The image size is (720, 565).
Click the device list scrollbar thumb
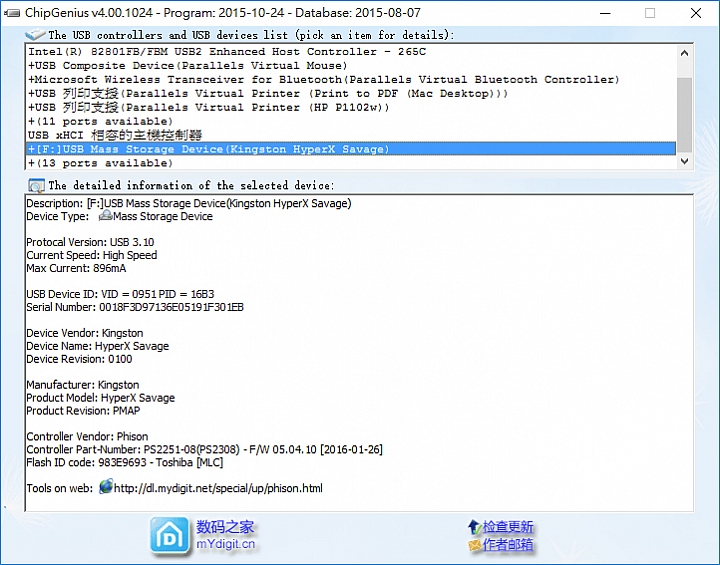click(x=684, y=114)
